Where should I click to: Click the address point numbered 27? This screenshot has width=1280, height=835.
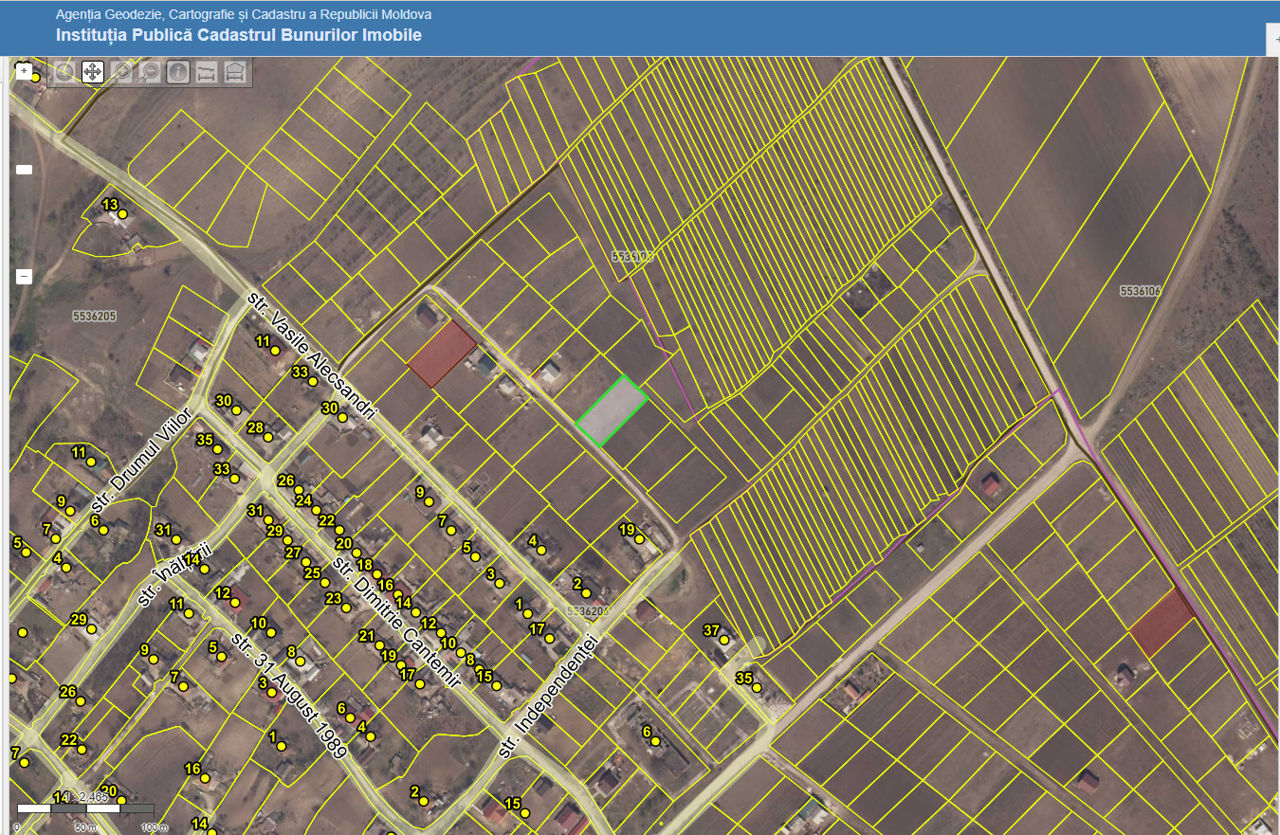(306, 562)
